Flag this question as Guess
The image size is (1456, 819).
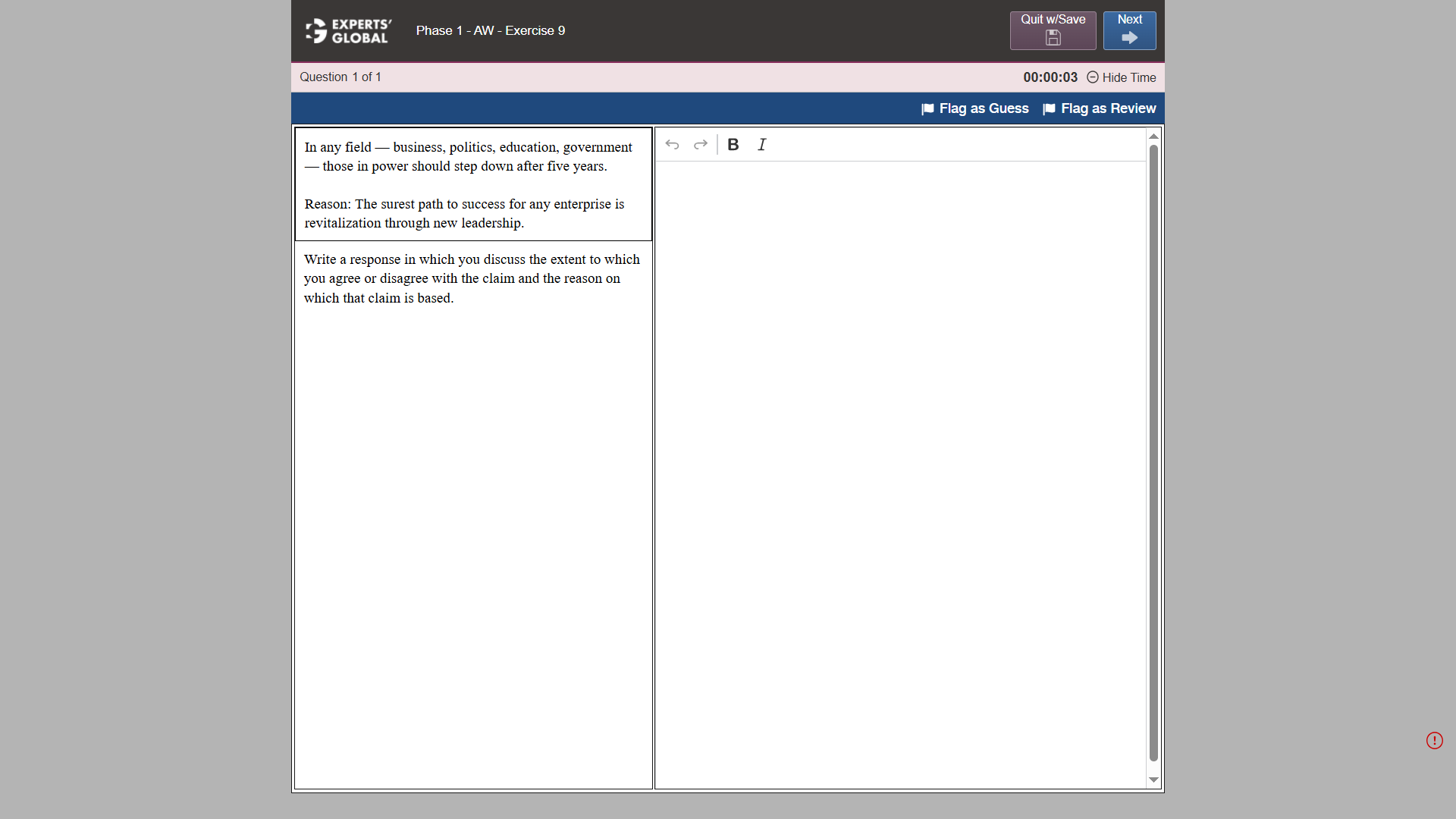975,108
